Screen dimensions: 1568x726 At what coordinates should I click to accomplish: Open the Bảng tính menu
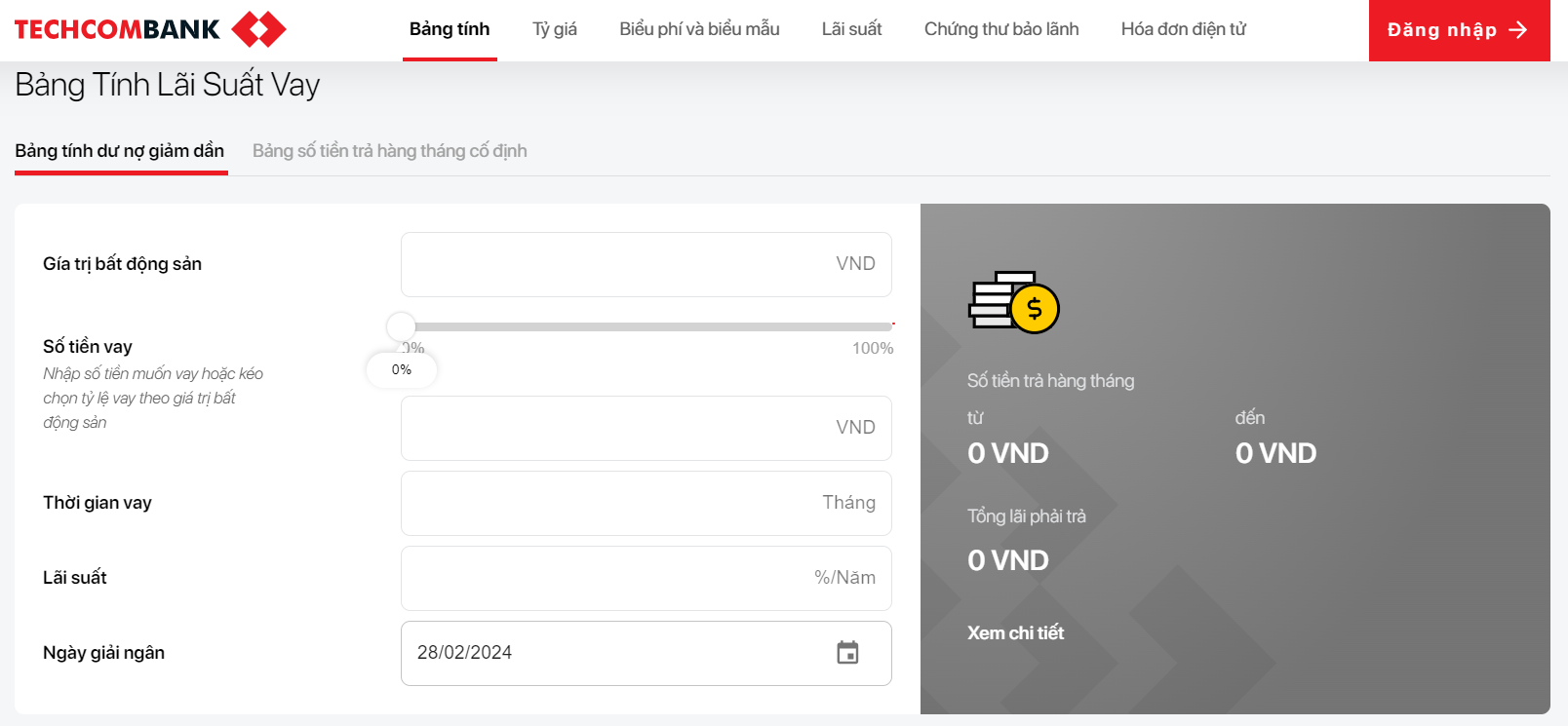(x=450, y=29)
